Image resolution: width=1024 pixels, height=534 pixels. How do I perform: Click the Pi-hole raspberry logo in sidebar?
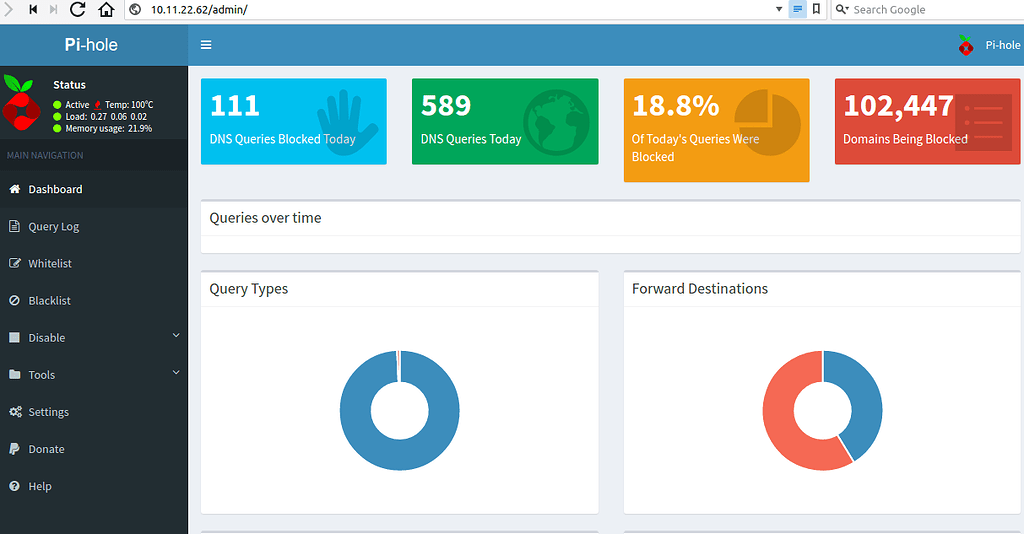click(x=20, y=104)
